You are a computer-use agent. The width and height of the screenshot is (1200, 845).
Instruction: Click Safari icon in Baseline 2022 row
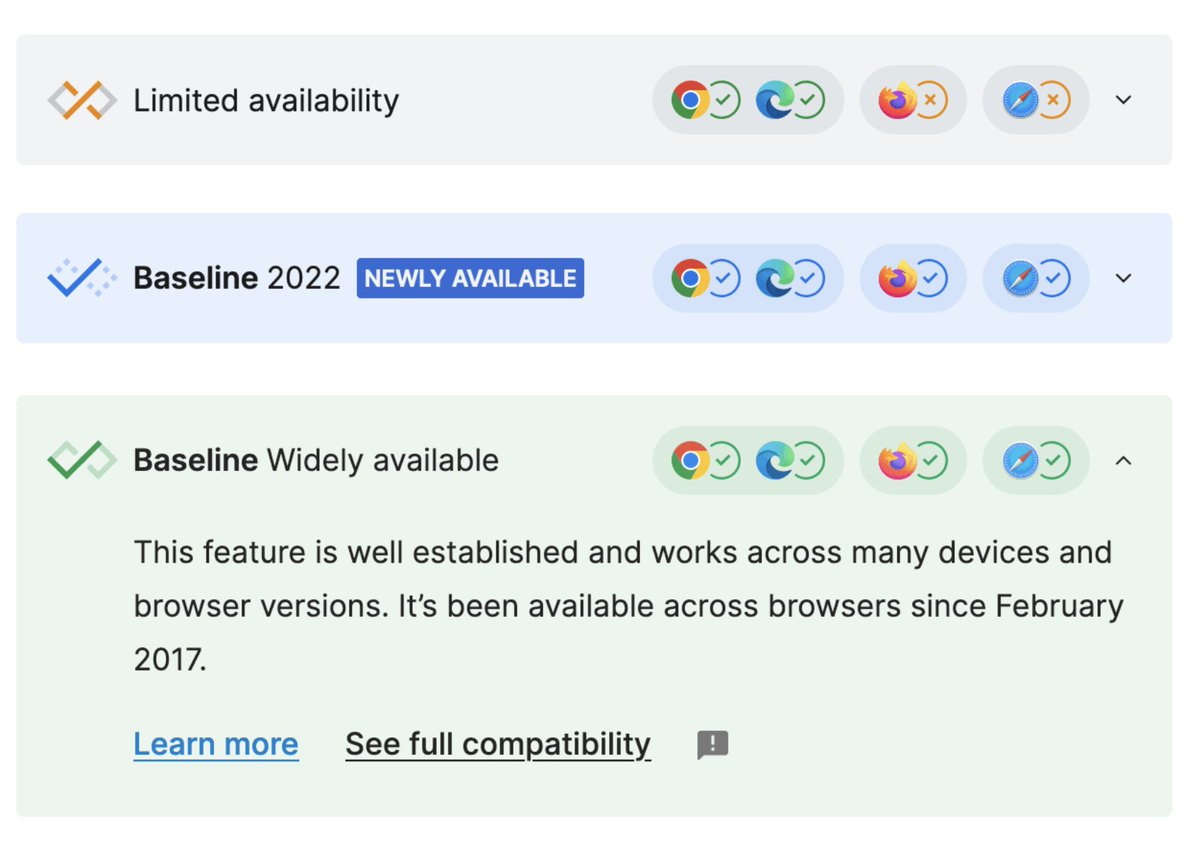(x=1021, y=279)
